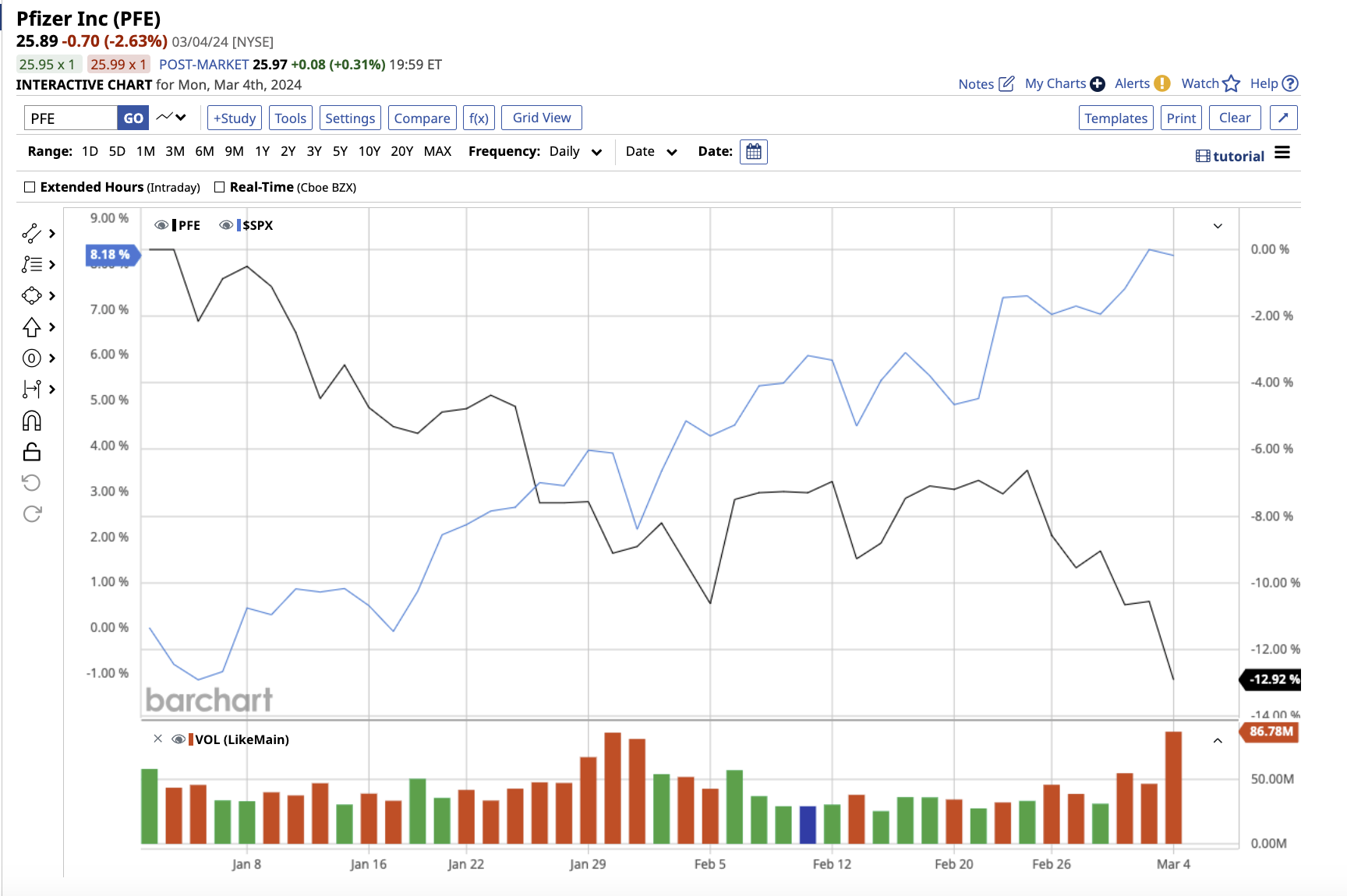Remove the VOL study with the X

(x=157, y=739)
